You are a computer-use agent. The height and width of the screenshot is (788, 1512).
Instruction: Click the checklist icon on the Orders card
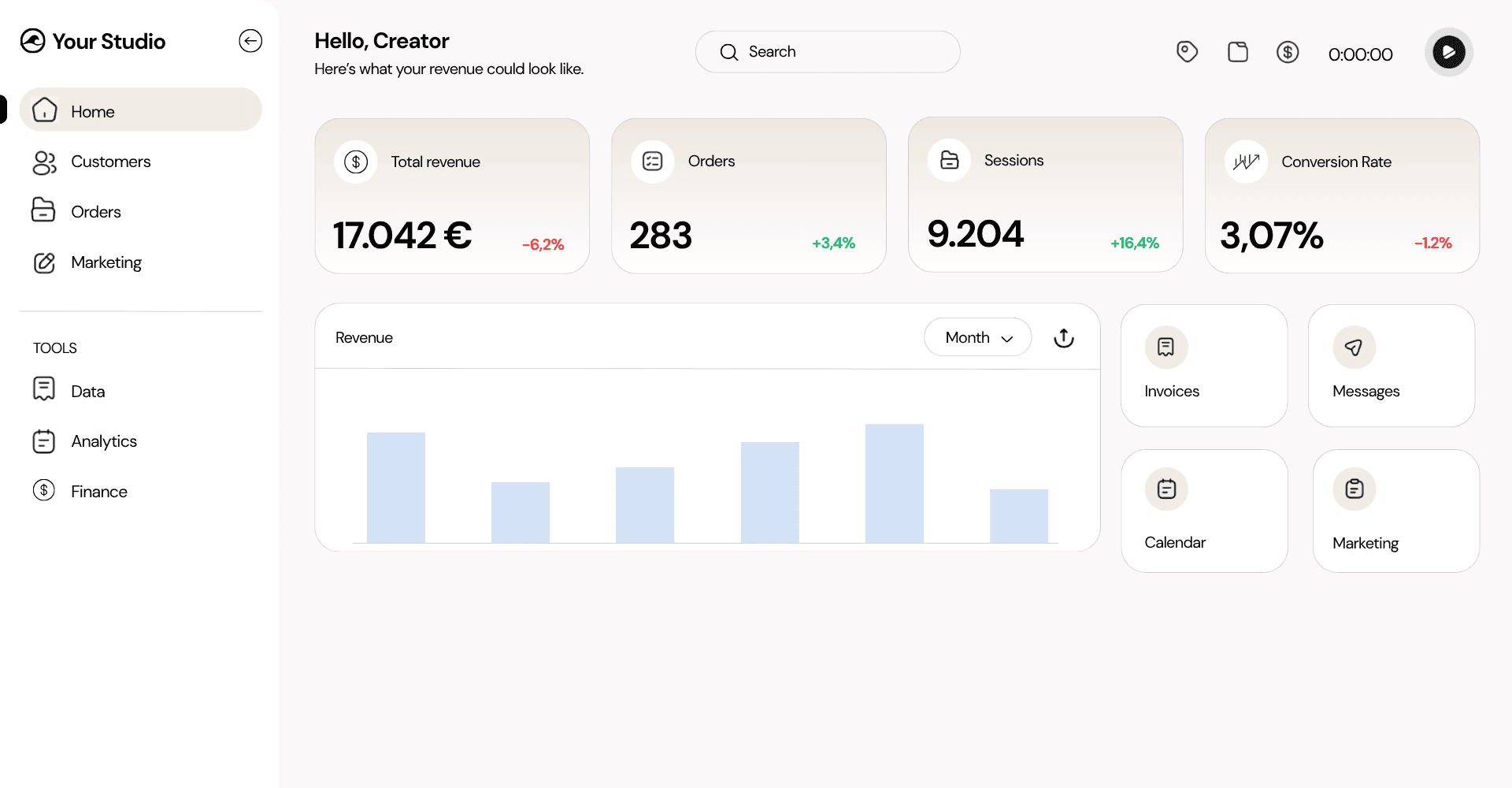[x=653, y=162]
